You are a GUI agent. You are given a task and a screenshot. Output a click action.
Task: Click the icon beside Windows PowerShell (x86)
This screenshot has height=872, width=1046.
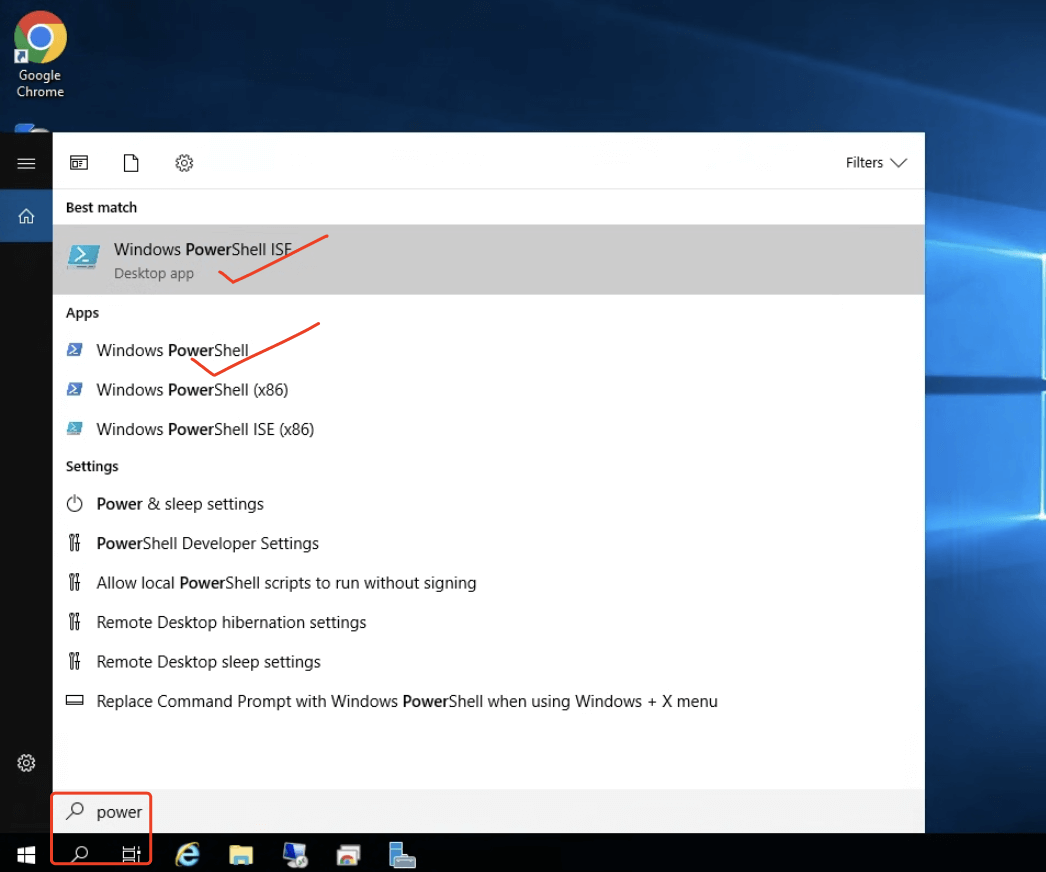[x=75, y=389]
